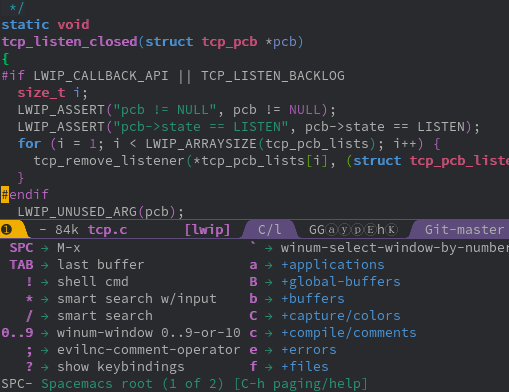Image resolution: width=509 pixels, height=392 pixels.
Task: Select '? → show keybindings' entry
Action: click(x=105, y=367)
